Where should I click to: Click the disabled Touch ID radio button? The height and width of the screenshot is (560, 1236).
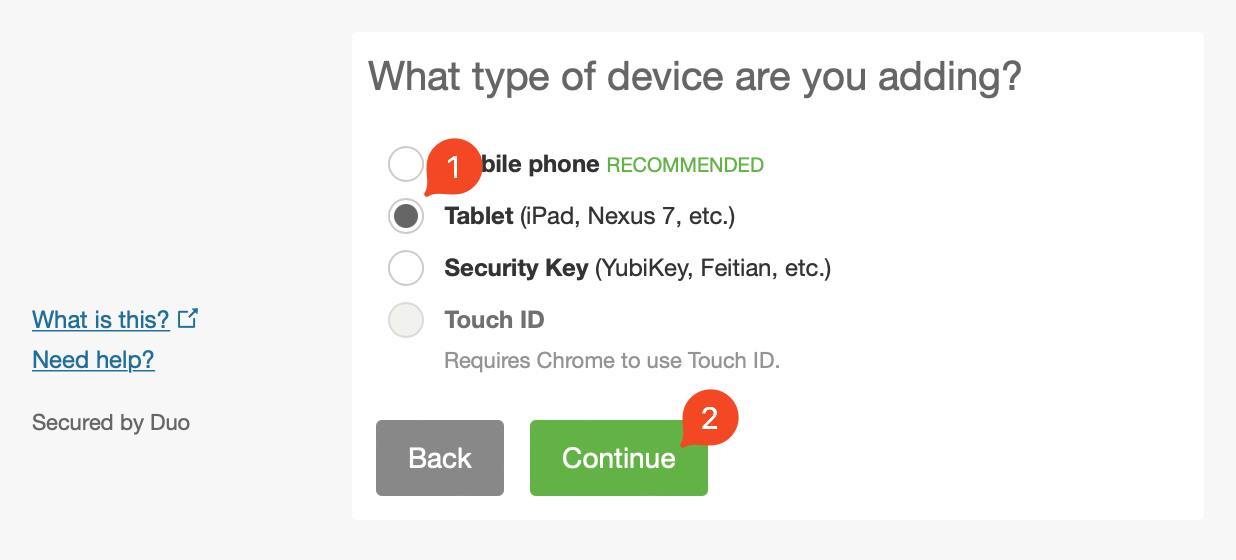click(406, 320)
